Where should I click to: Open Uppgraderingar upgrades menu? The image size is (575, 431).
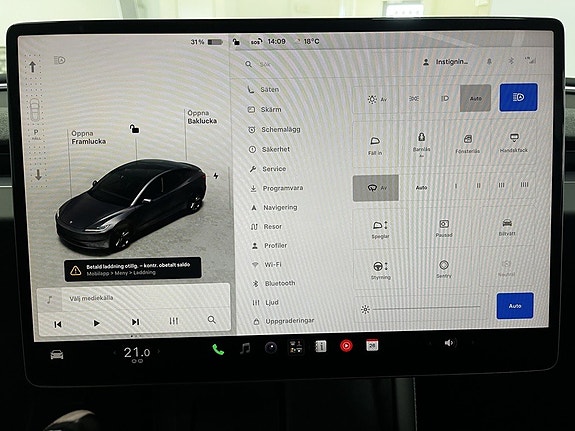[x=284, y=321]
